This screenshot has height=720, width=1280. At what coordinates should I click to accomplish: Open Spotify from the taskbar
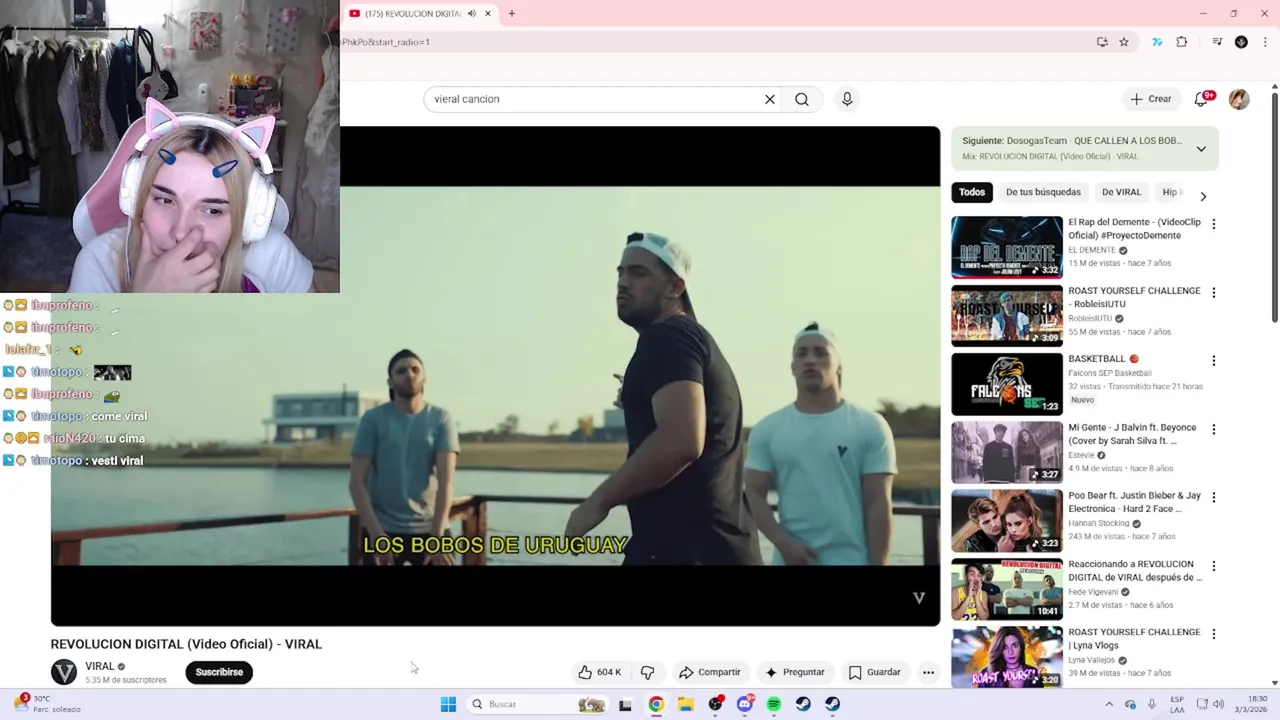(x=774, y=704)
